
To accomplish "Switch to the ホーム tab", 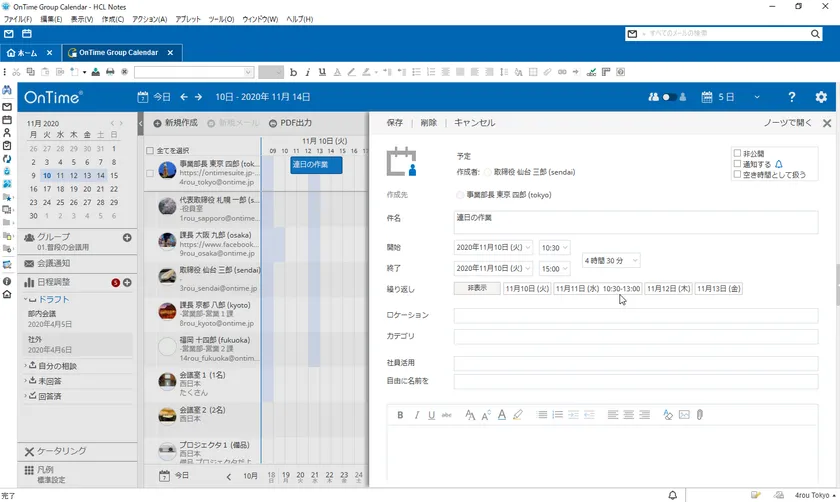I will [30, 52].
